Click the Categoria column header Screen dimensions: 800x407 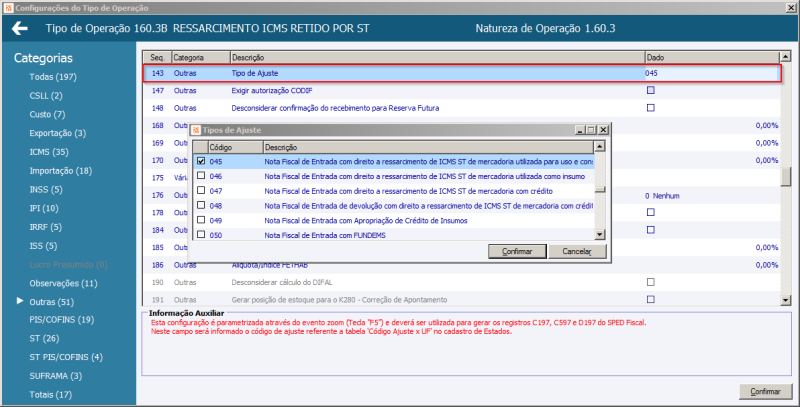[201, 57]
